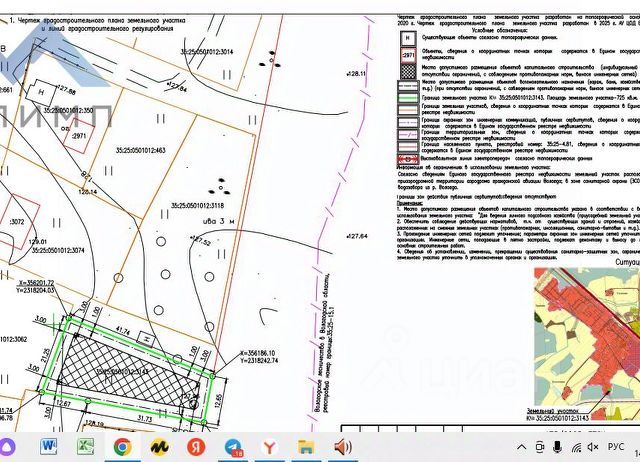This screenshot has width=640, height=462.
Task: Switch the РУС input language indicator
Action: (x=616, y=446)
